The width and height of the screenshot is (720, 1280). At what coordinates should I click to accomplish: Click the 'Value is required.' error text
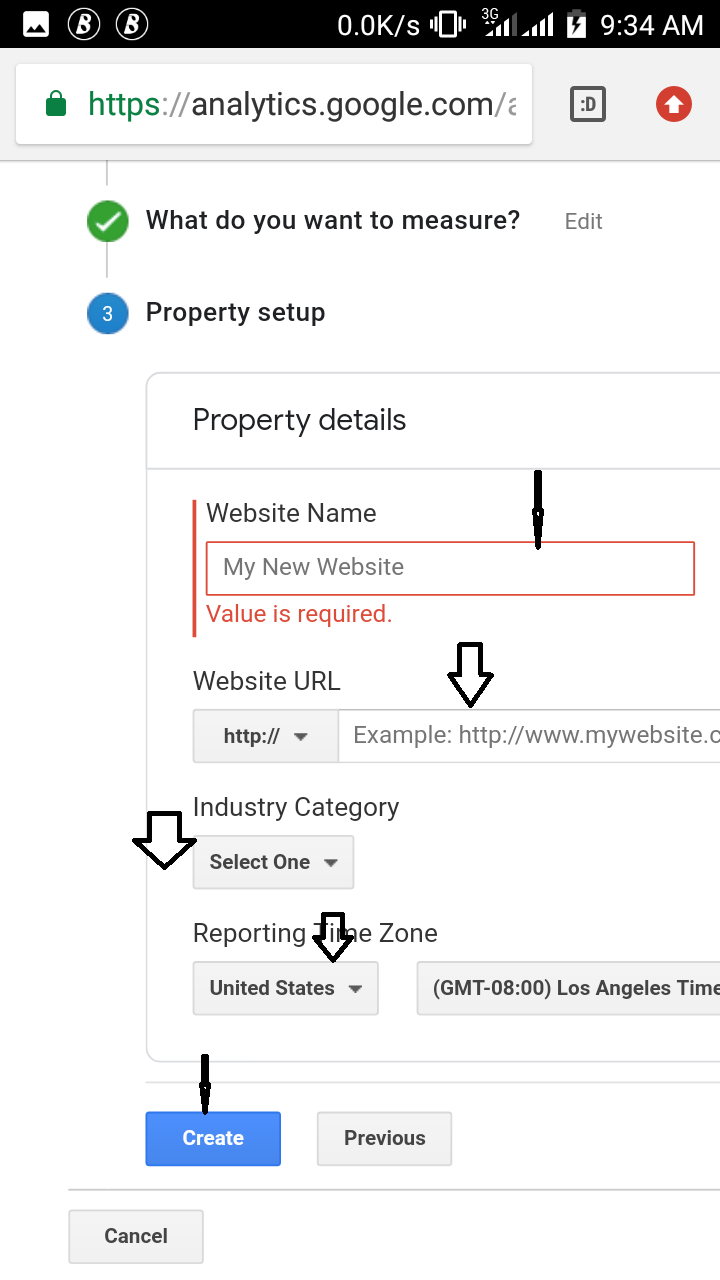(299, 614)
